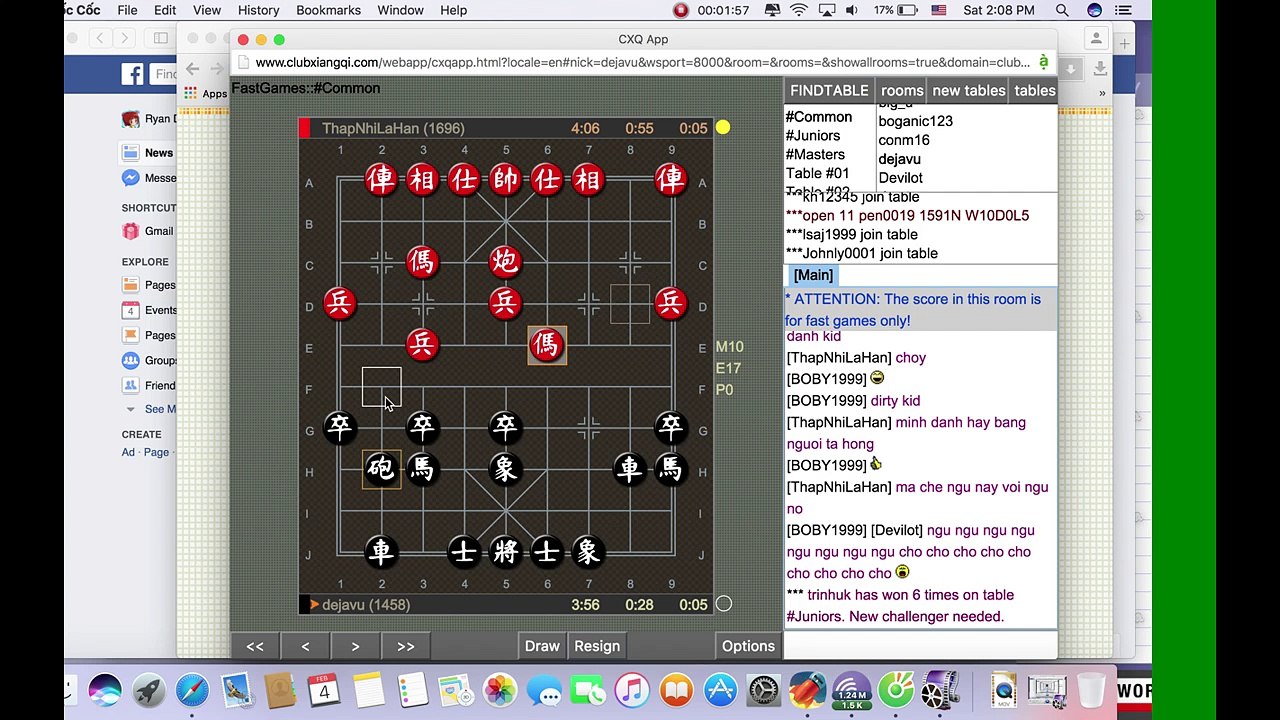1280x720 pixels.
Task: Open the File menu
Action: click(x=127, y=10)
